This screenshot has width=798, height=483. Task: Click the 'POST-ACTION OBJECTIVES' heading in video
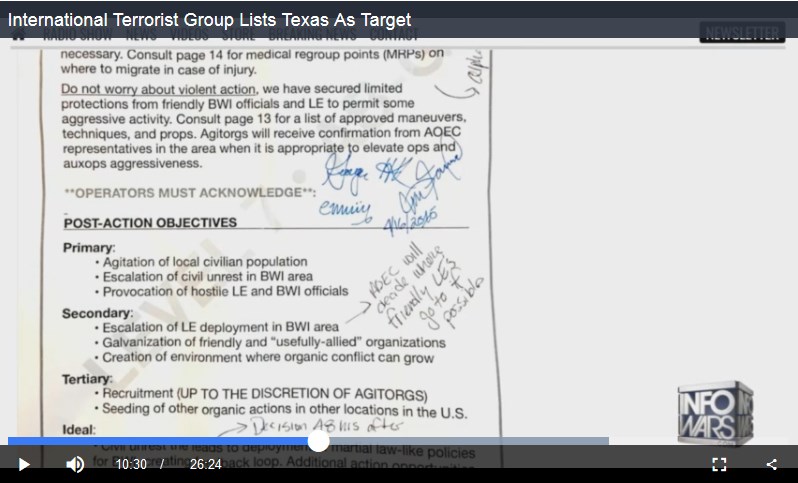pyautogui.click(x=150, y=223)
